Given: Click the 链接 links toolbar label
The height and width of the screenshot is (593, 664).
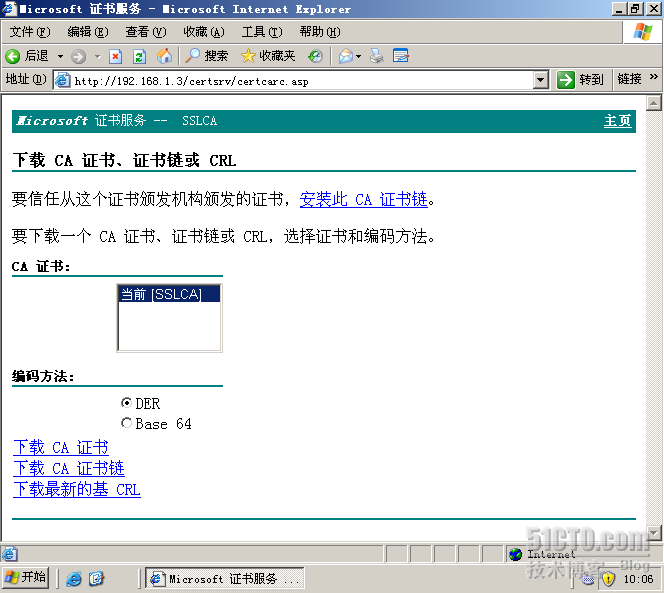Looking at the screenshot, I should pos(629,79).
